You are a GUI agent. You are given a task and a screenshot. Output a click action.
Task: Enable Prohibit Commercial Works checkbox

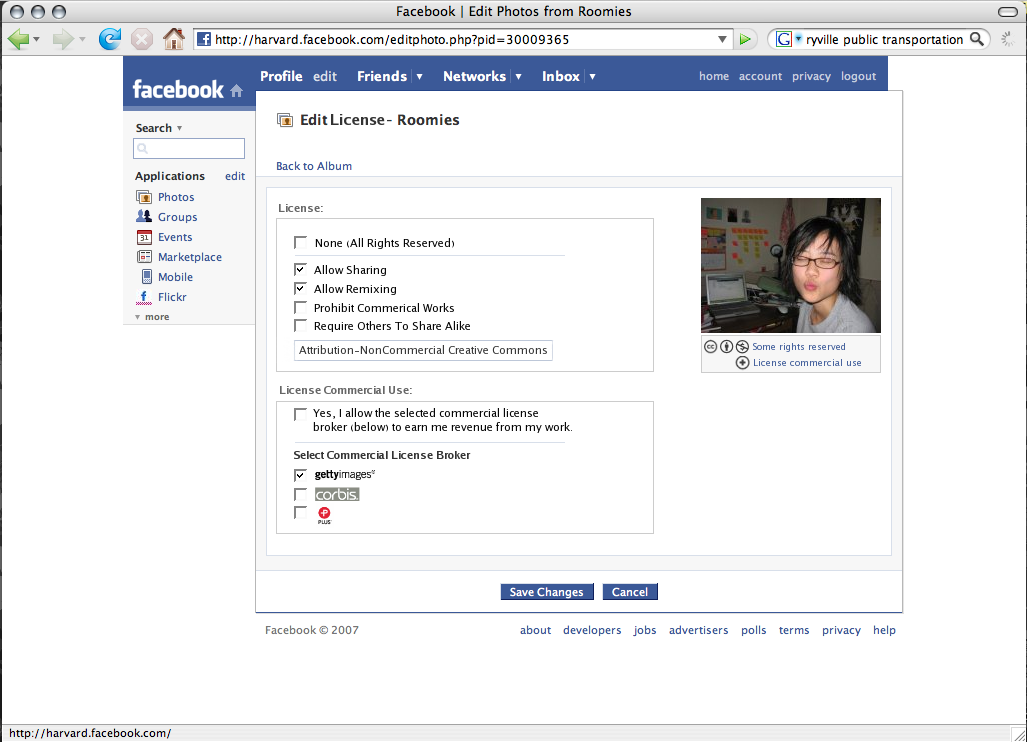[301, 307]
